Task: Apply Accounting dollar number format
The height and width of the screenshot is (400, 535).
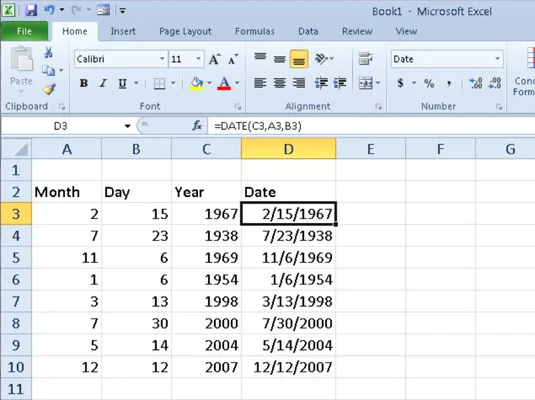Action: click(401, 83)
